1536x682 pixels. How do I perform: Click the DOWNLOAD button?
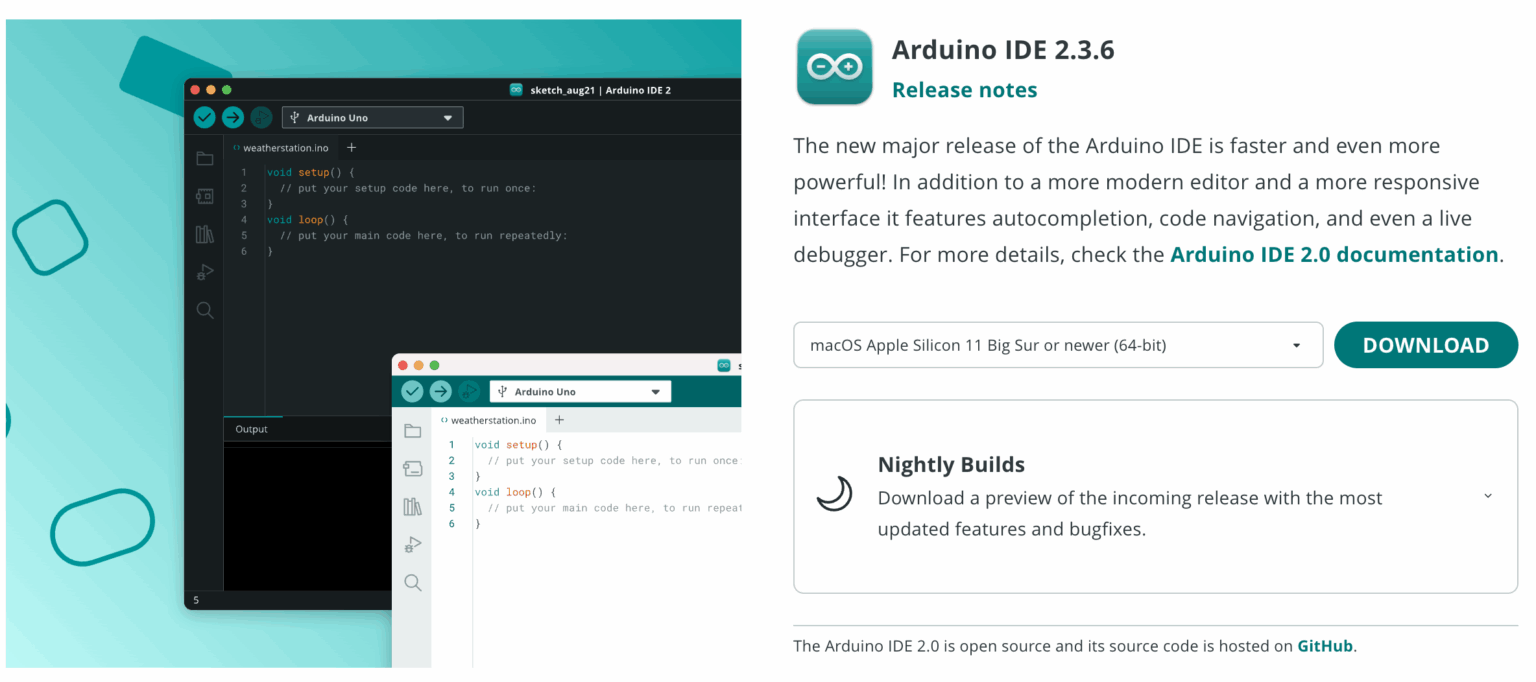point(1426,344)
